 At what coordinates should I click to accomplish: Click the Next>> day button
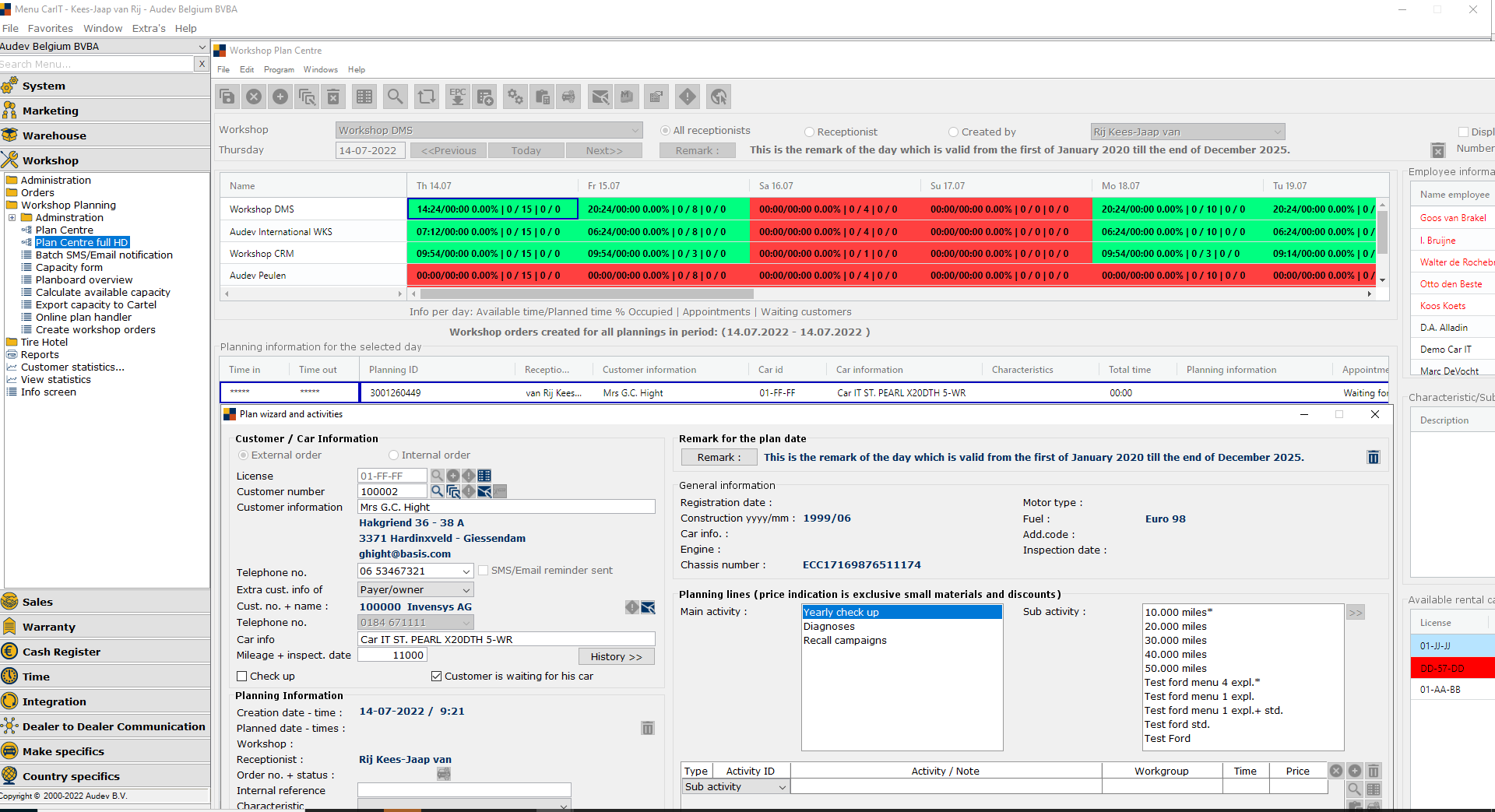click(x=603, y=151)
